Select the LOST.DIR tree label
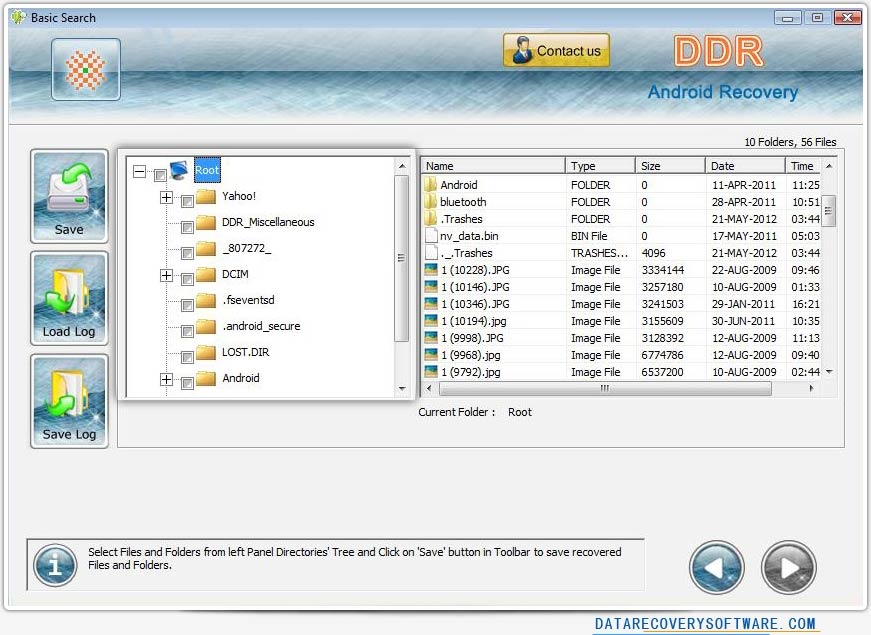Screen dimensions: 871x635 coord(246,352)
